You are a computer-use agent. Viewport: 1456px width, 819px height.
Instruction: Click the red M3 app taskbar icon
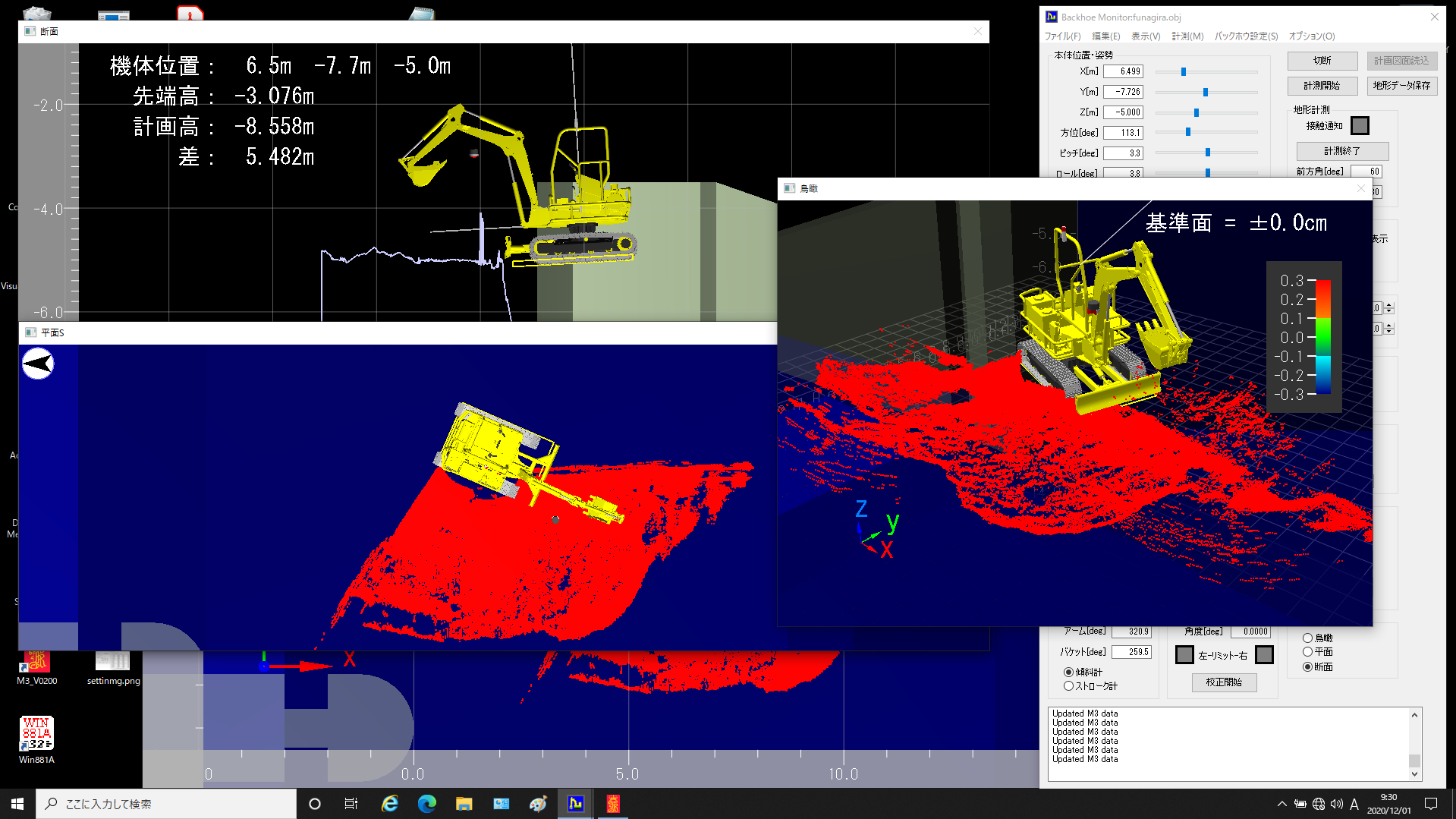[x=613, y=804]
